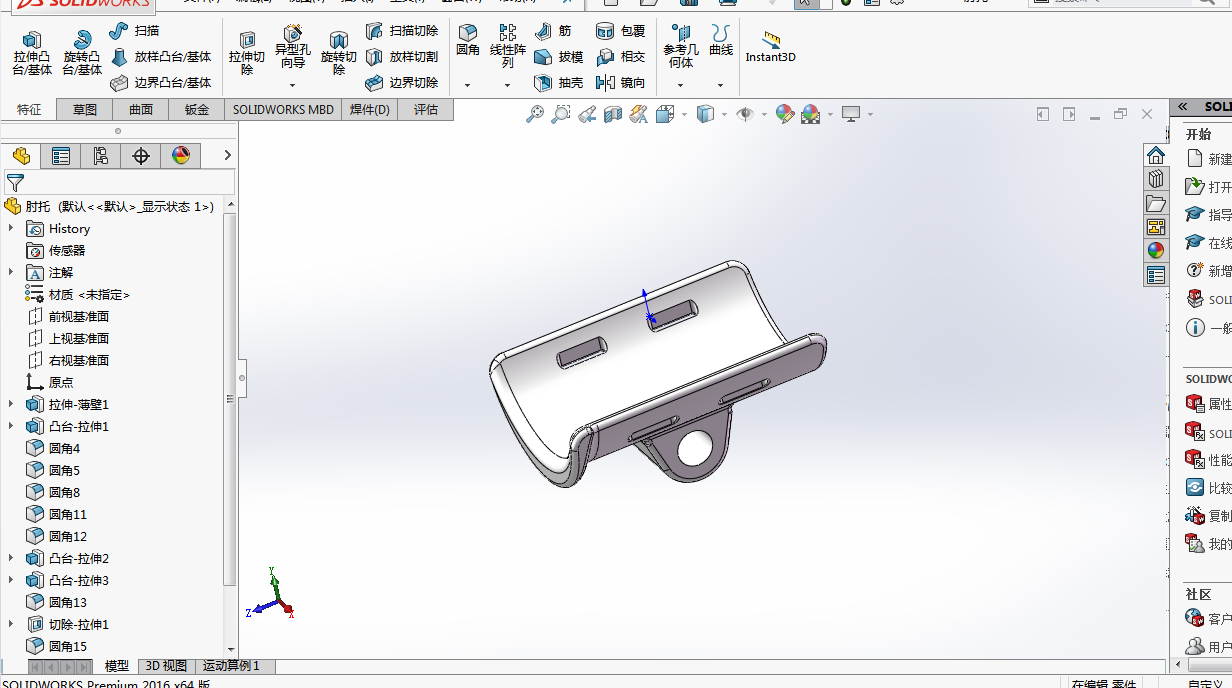Screen dimensions: 1232x688
Task: Open the 运动算例 1 motion study tab
Action: pyautogui.click(x=231, y=666)
